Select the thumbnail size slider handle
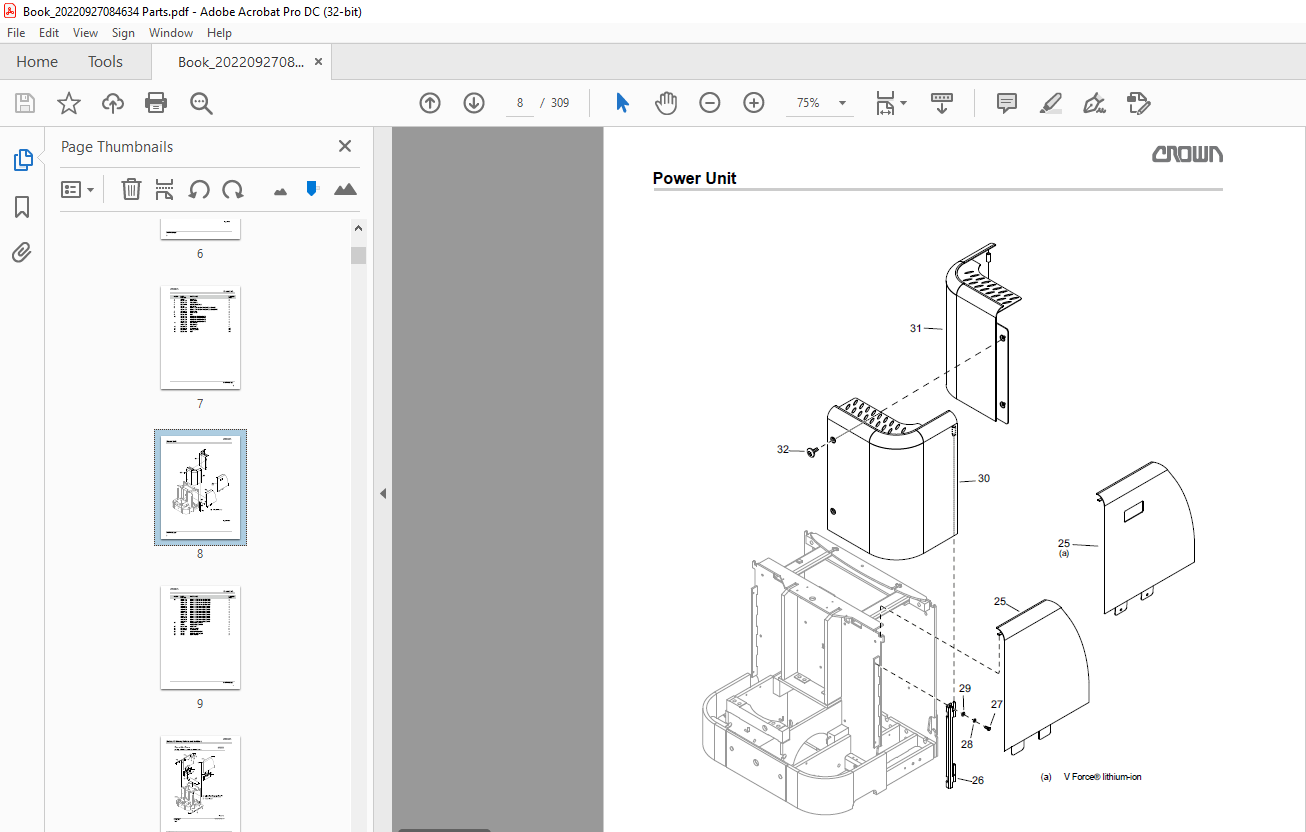 [312, 188]
